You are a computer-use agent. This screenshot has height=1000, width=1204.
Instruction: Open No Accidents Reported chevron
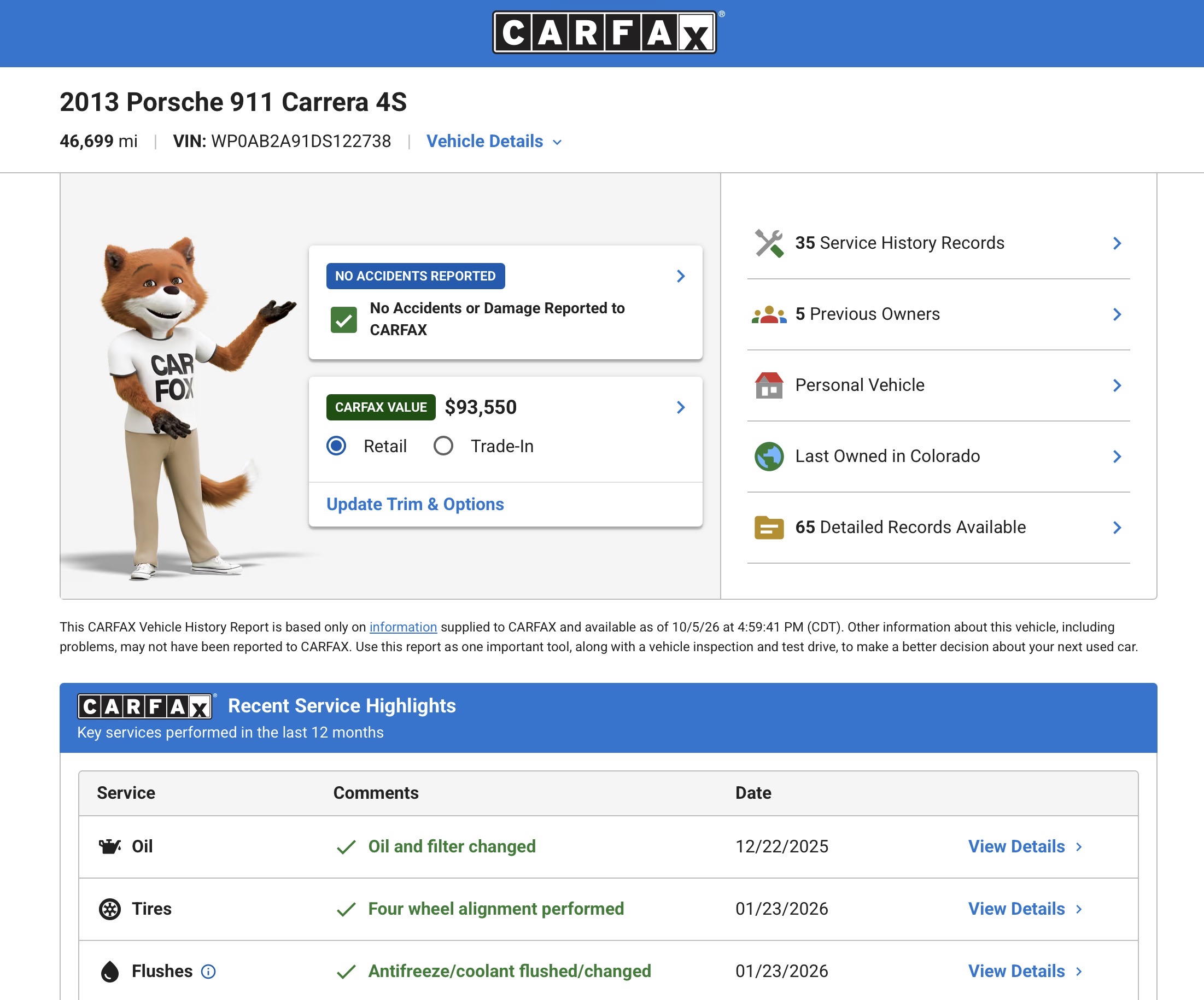(x=681, y=276)
